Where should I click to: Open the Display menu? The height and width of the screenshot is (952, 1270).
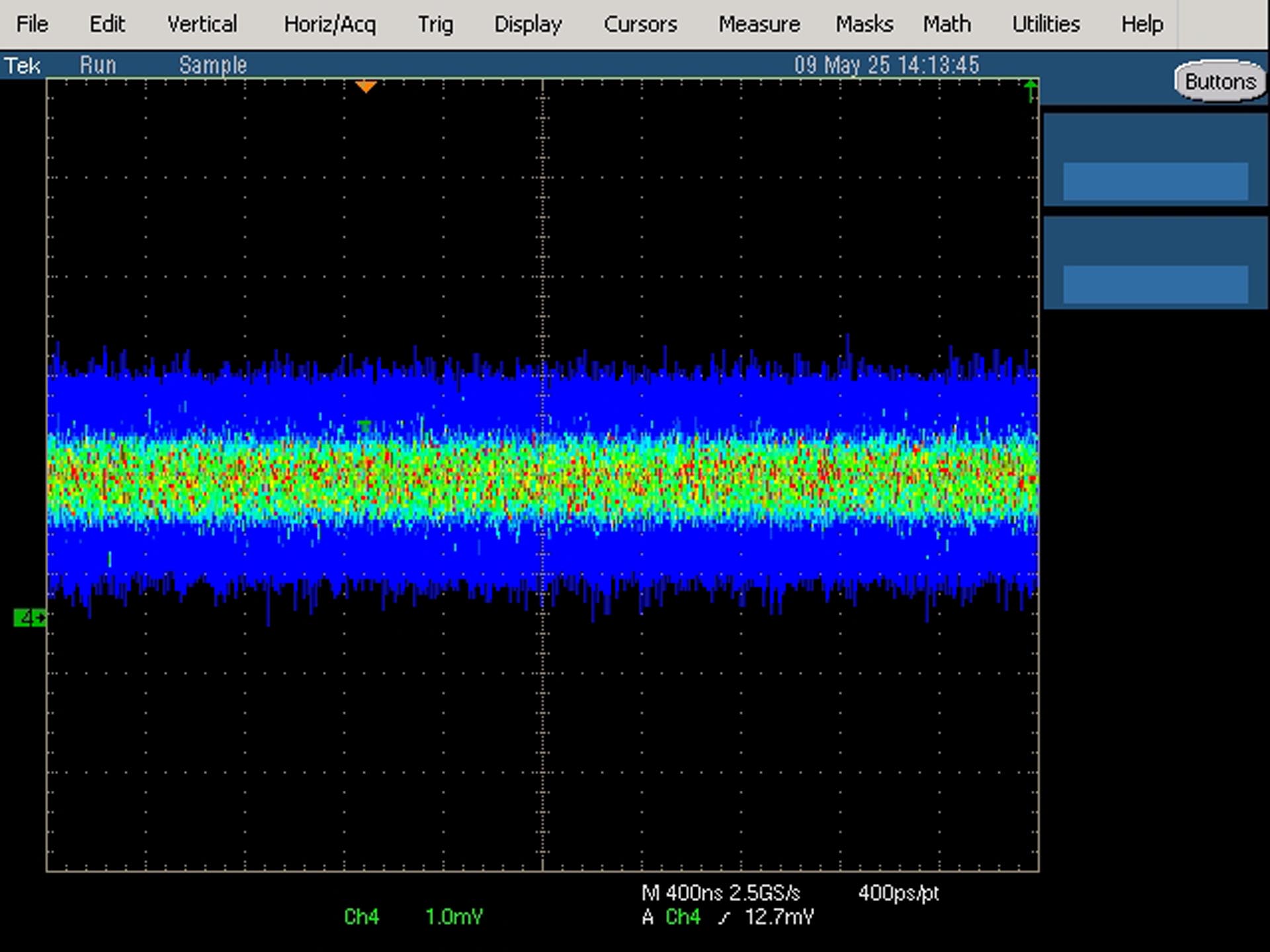tap(528, 24)
